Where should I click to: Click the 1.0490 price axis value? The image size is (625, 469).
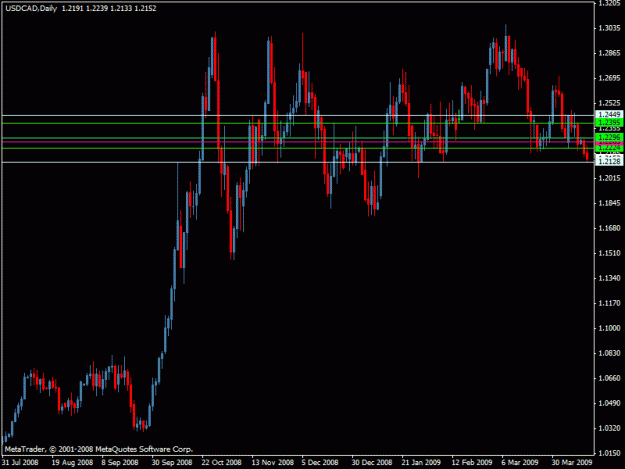click(609, 403)
